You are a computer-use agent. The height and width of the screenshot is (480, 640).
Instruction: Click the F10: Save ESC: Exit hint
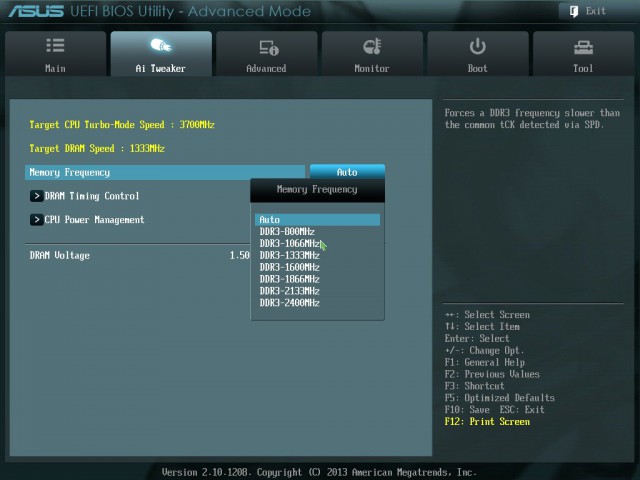tap(494, 409)
